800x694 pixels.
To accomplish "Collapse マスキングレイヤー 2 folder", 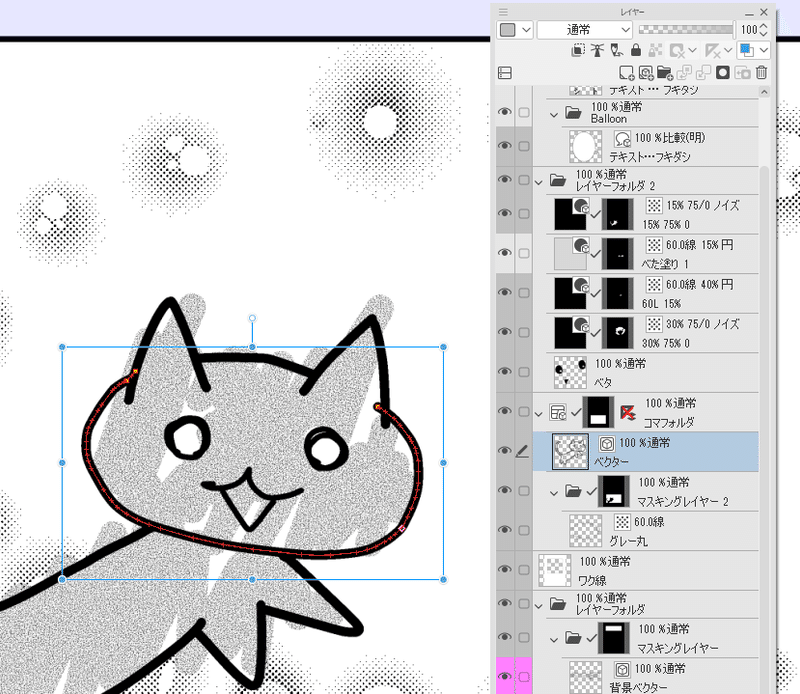I will tap(554, 493).
